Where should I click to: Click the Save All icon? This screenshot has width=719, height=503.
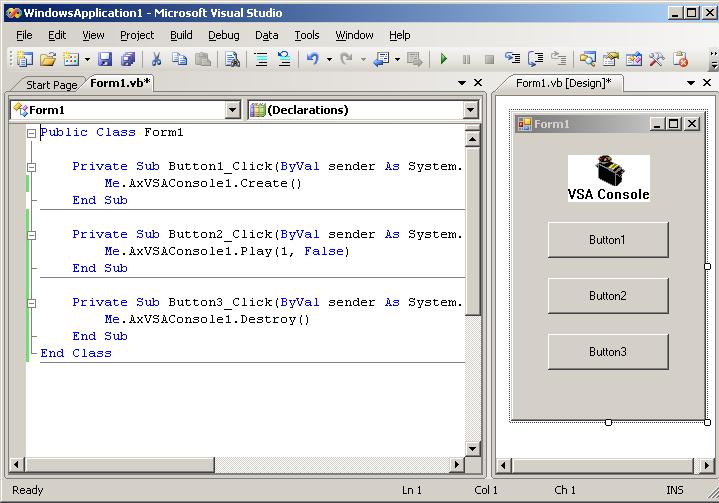pyautogui.click(x=128, y=59)
